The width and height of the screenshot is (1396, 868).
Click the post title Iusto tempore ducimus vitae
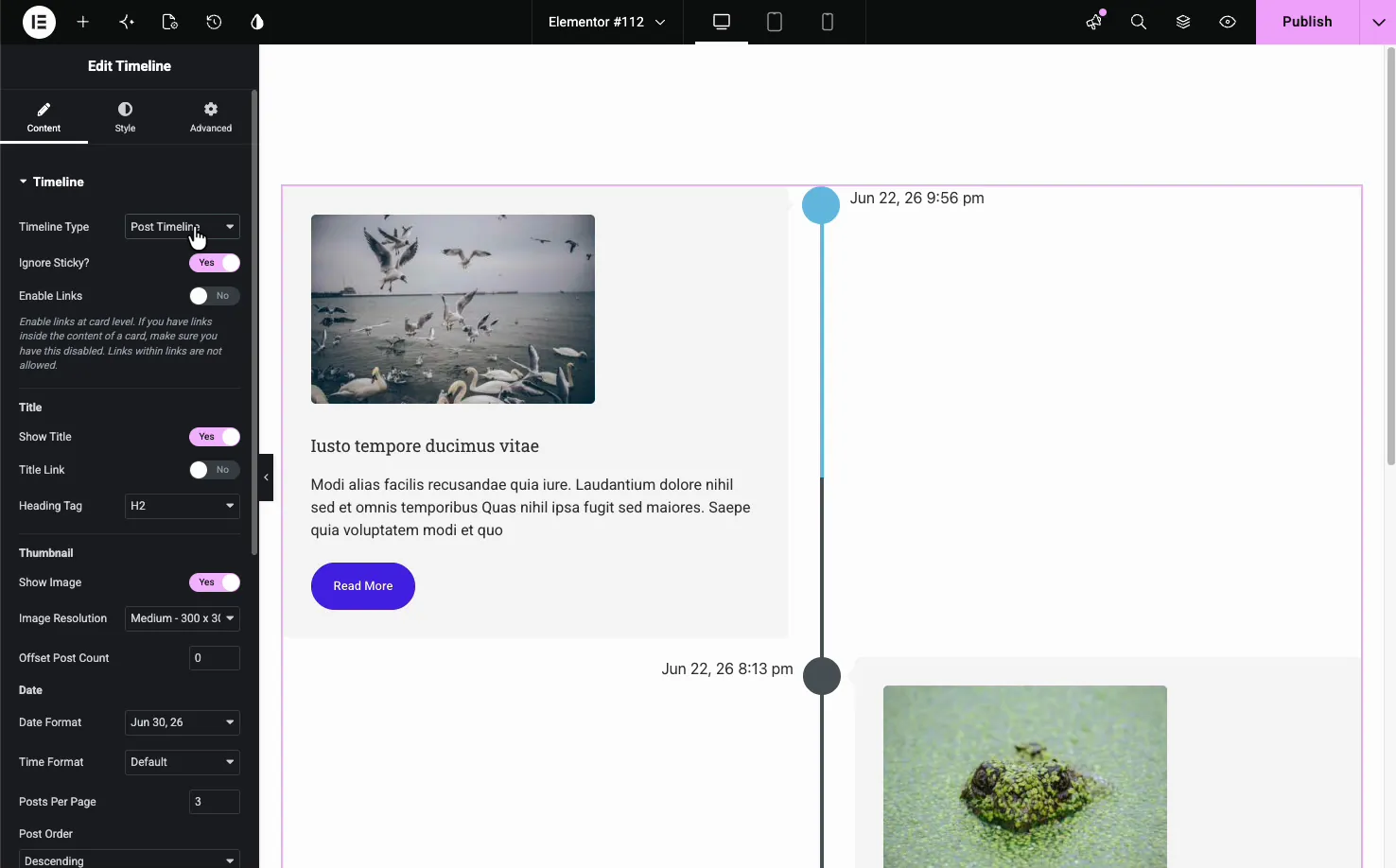tap(425, 446)
